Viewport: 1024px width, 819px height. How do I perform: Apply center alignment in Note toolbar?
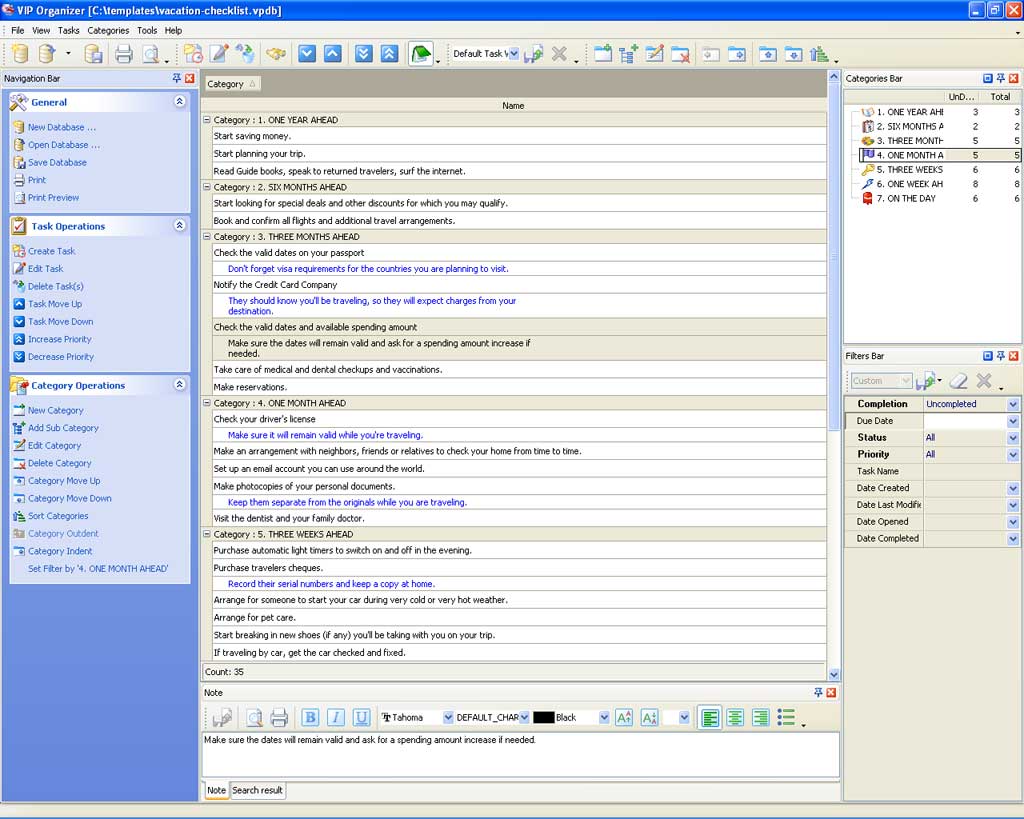pyautogui.click(x=735, y=717)
